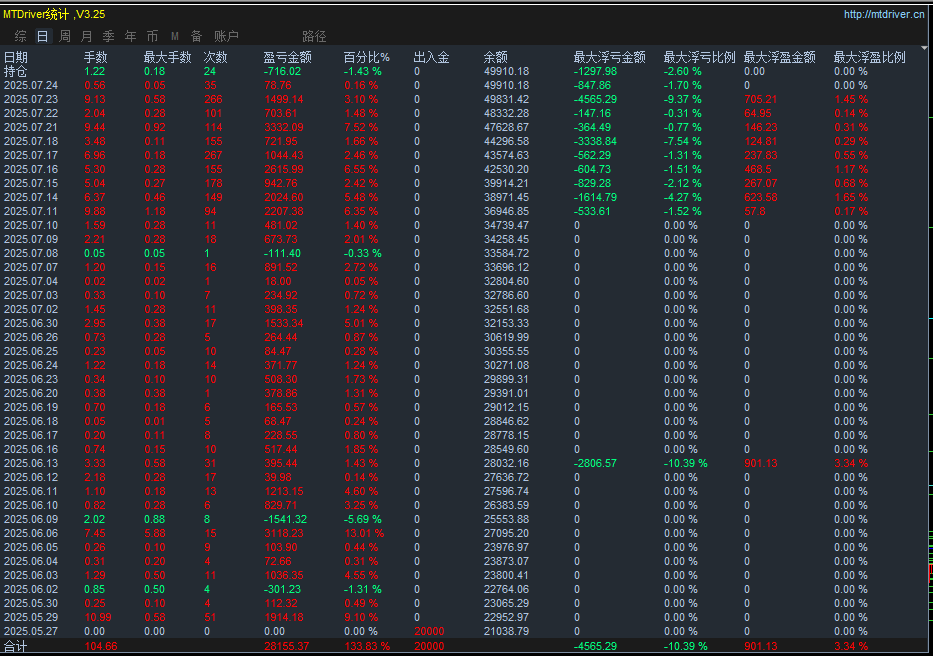Screen dimensions: 933x656
Task: Select the 2025.07.24 date row
Action: (x=31, y=85)
